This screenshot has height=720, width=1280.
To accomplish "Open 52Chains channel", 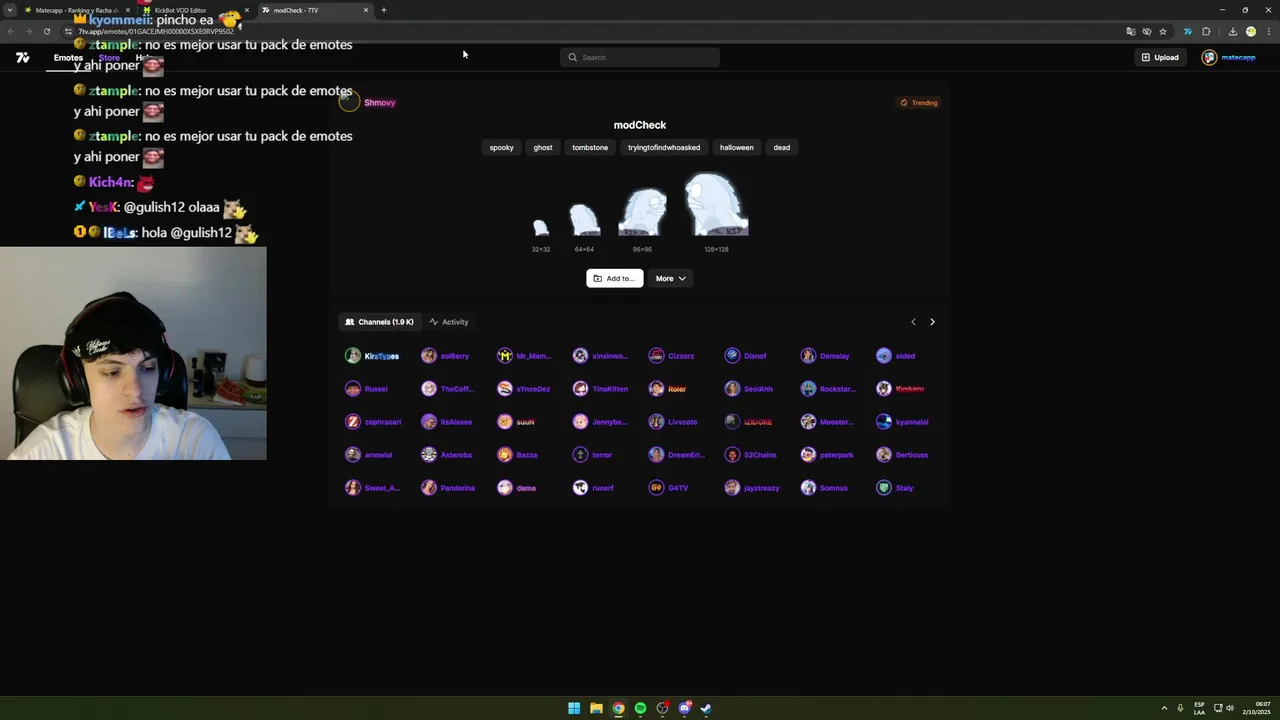I will coord(750,455).
